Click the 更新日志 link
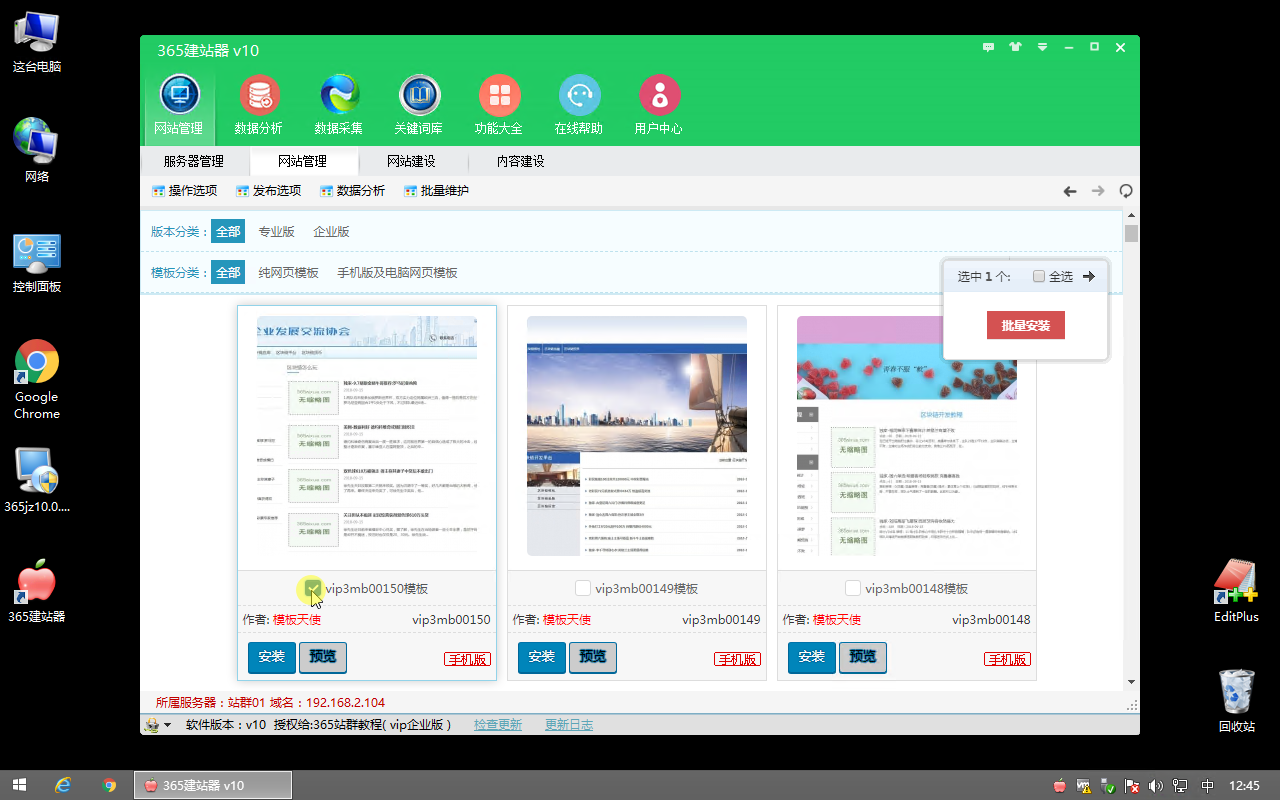1280x800 pixels. click(569, 724)
